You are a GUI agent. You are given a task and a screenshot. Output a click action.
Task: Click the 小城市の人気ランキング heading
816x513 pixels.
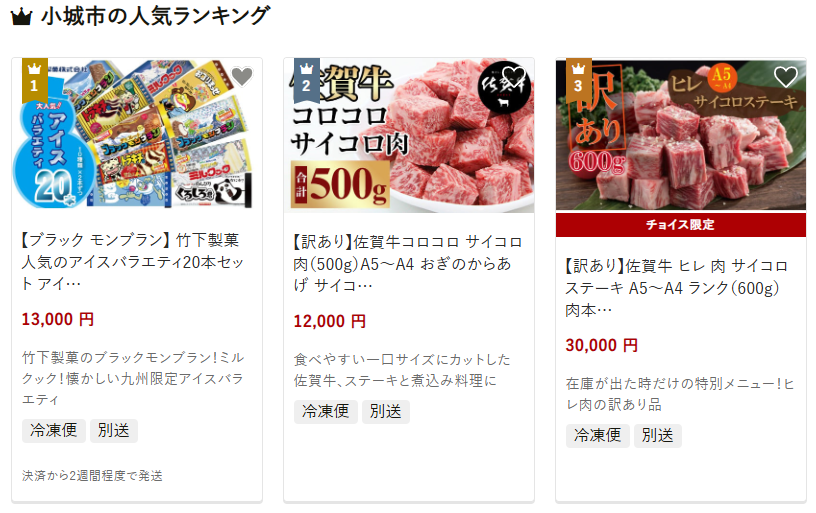[x=156, y=16]
